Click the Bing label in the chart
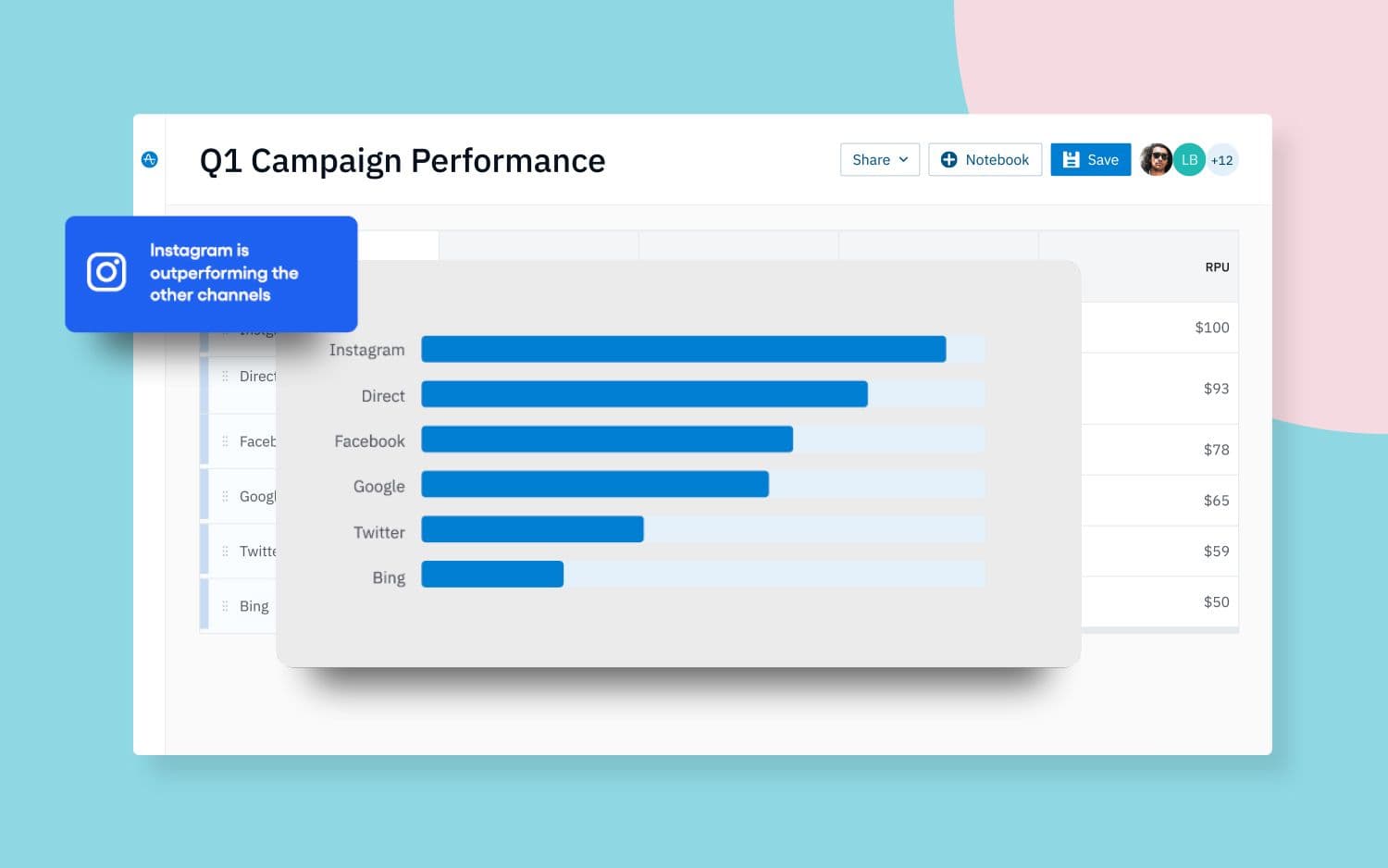The image size is (1388, 868). [389, 577]
